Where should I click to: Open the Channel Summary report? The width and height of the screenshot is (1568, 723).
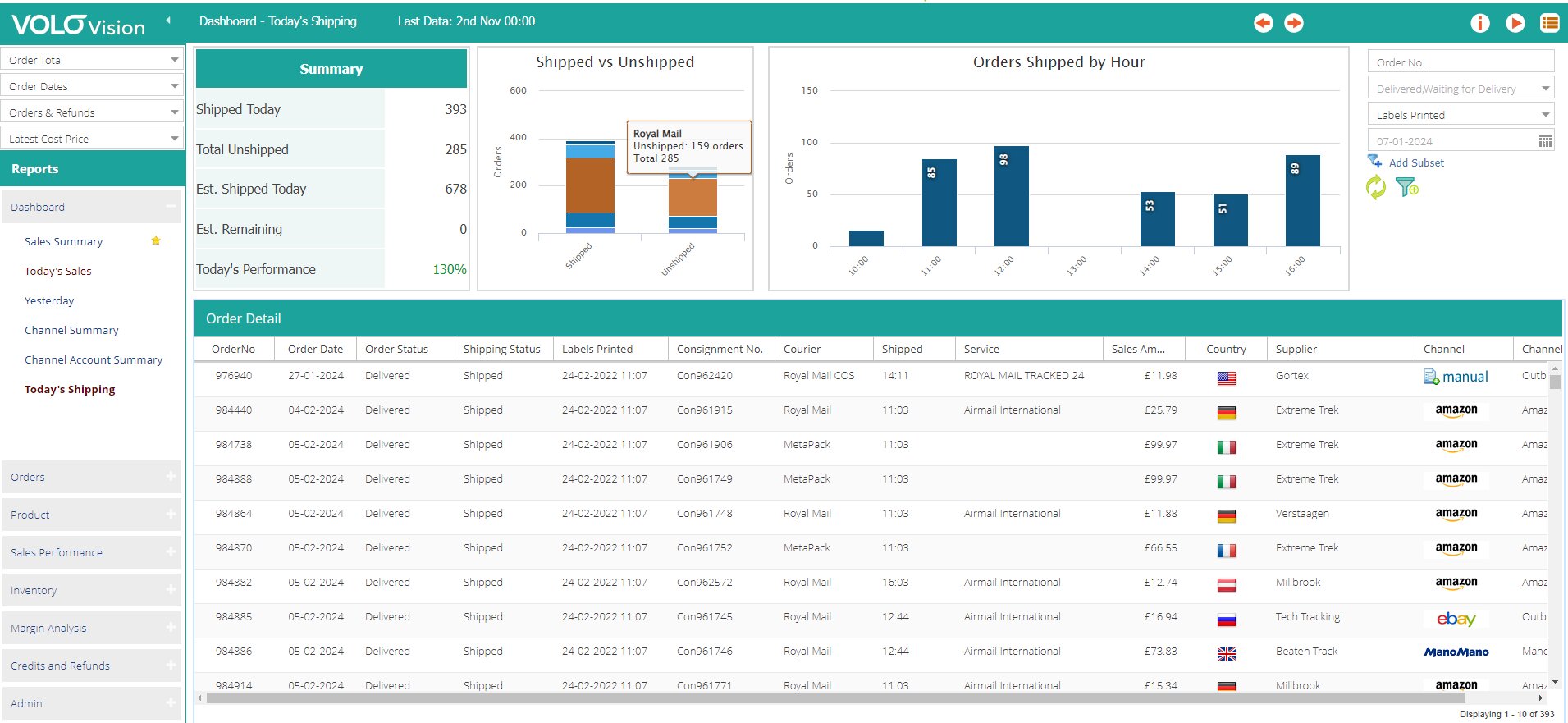click(71, 330)
